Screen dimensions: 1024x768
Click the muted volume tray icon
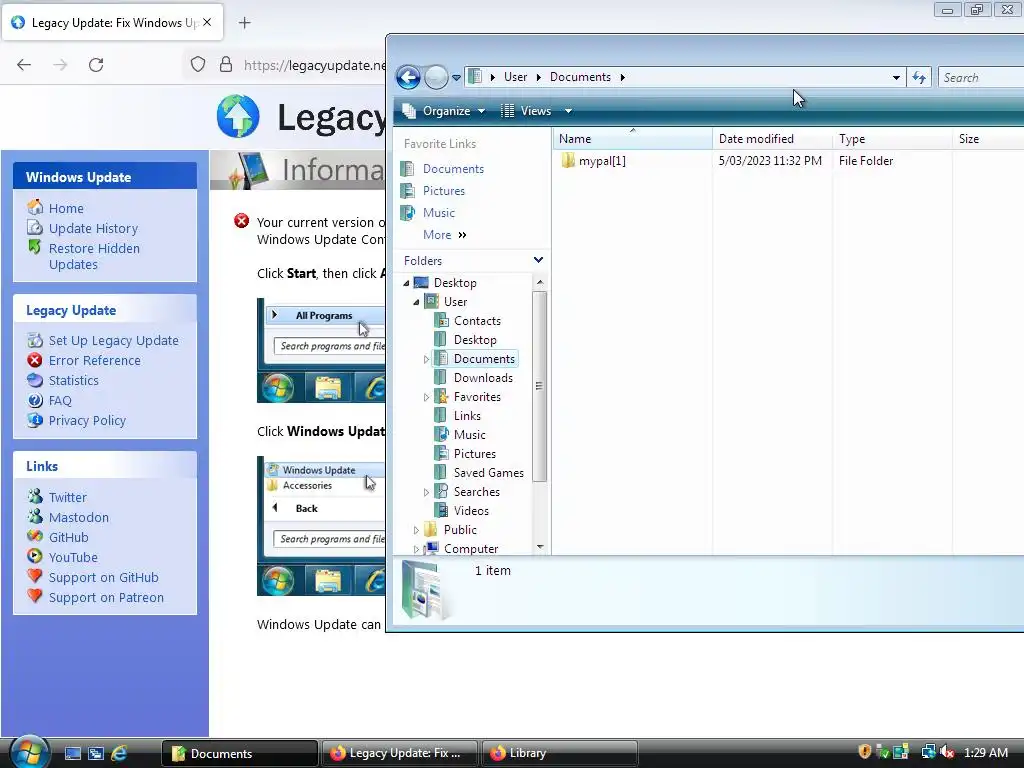click(946, 752)
